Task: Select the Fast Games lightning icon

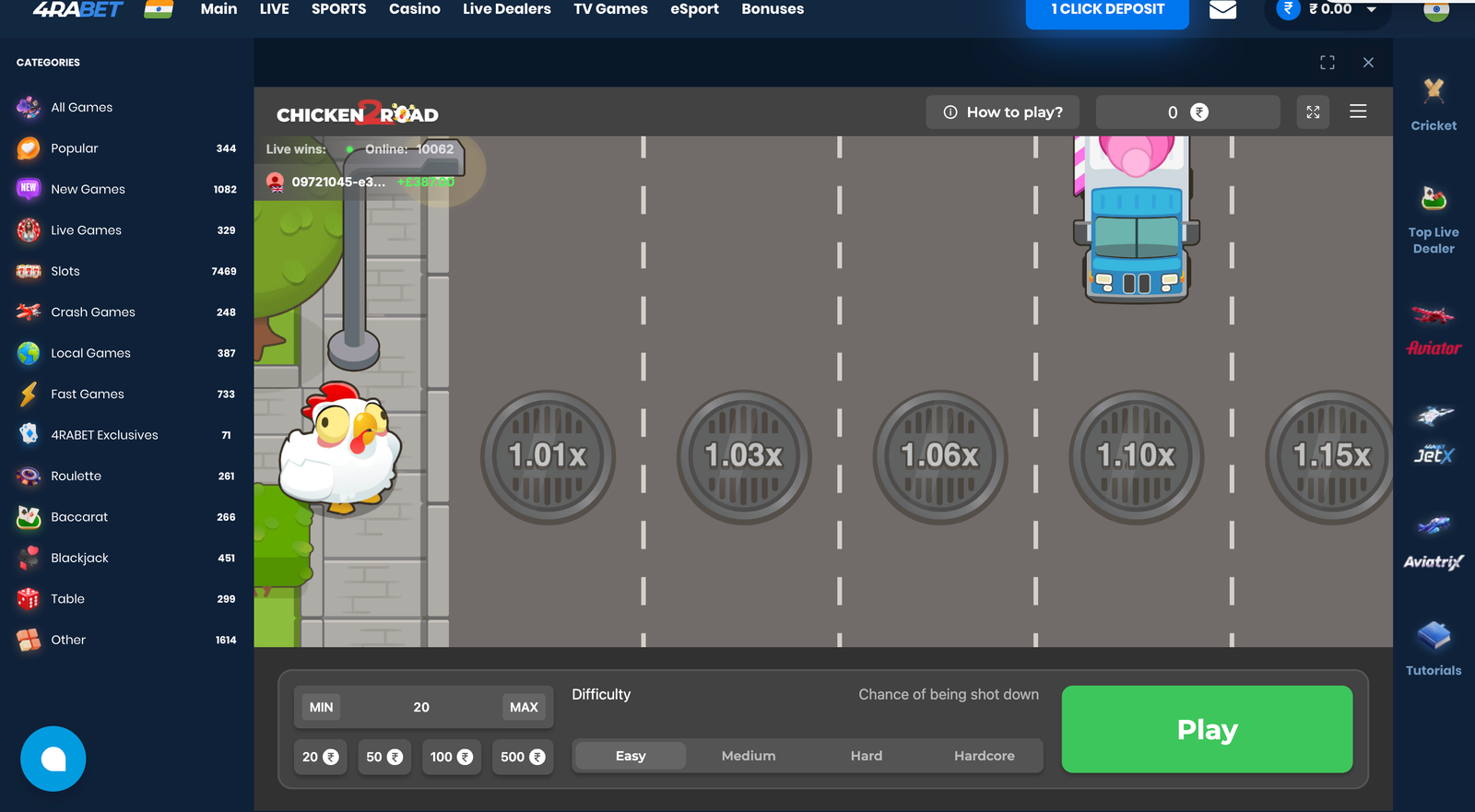Action: pyautogui.click(x=29, y=394)
